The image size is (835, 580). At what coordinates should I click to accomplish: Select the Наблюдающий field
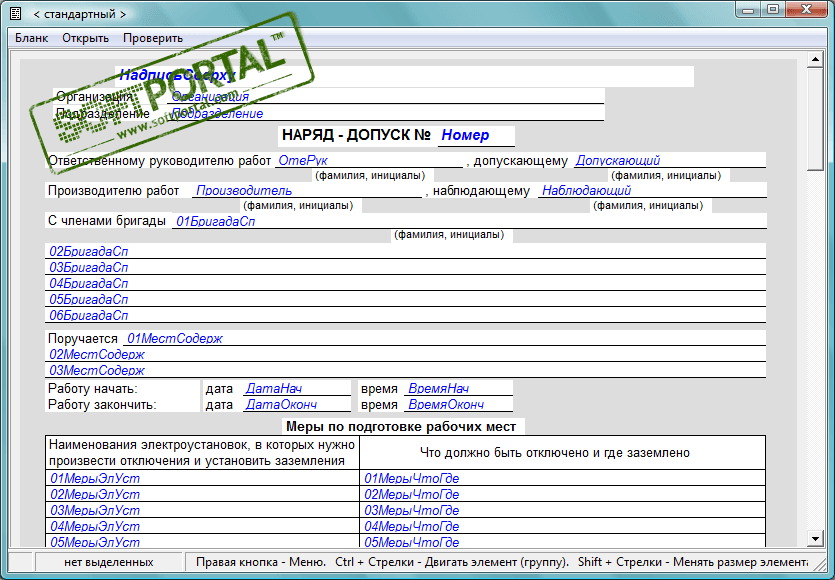click(x=652, y=190)
